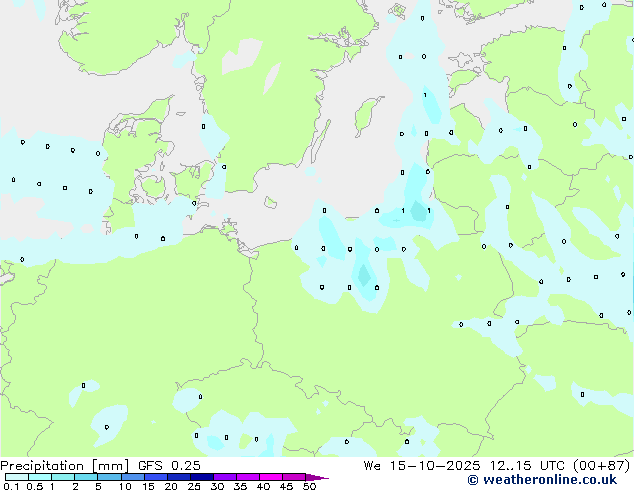Click the 45–50 mm legend color swatch
This screenshot has height=490, width=634.
294,477
